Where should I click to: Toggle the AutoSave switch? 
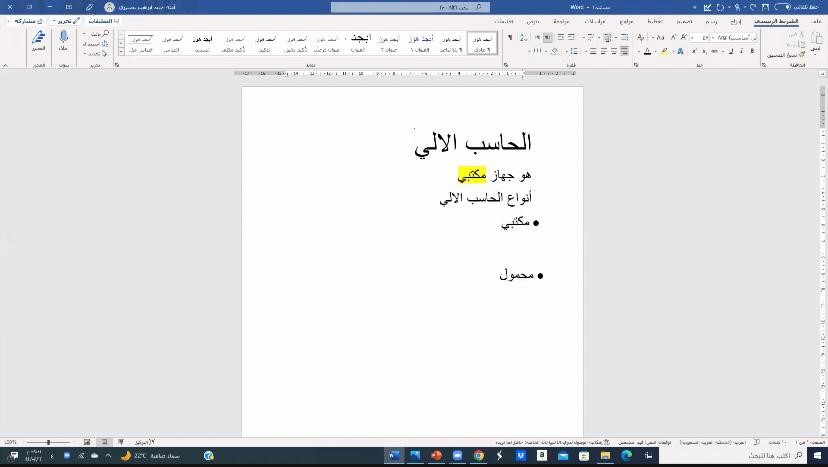(782, 7)
